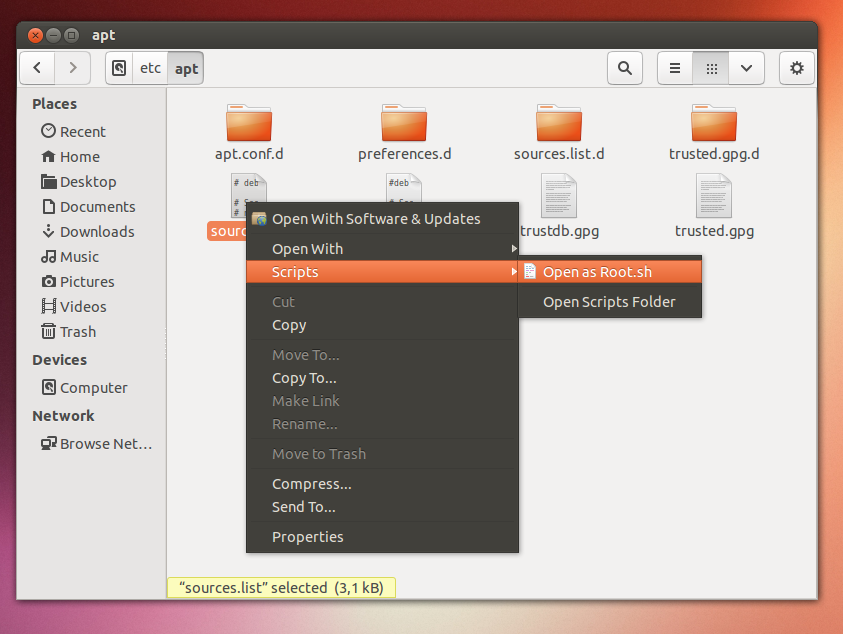Open the view options dropdown chevron
Viewport: 843px width, 634px height.
[x=745, y=68]
